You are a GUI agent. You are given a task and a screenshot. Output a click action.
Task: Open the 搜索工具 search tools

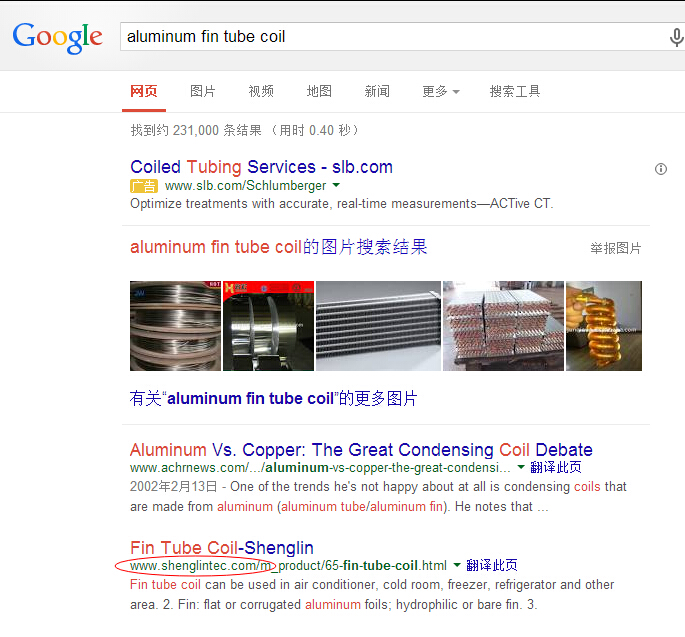(515, 91)
